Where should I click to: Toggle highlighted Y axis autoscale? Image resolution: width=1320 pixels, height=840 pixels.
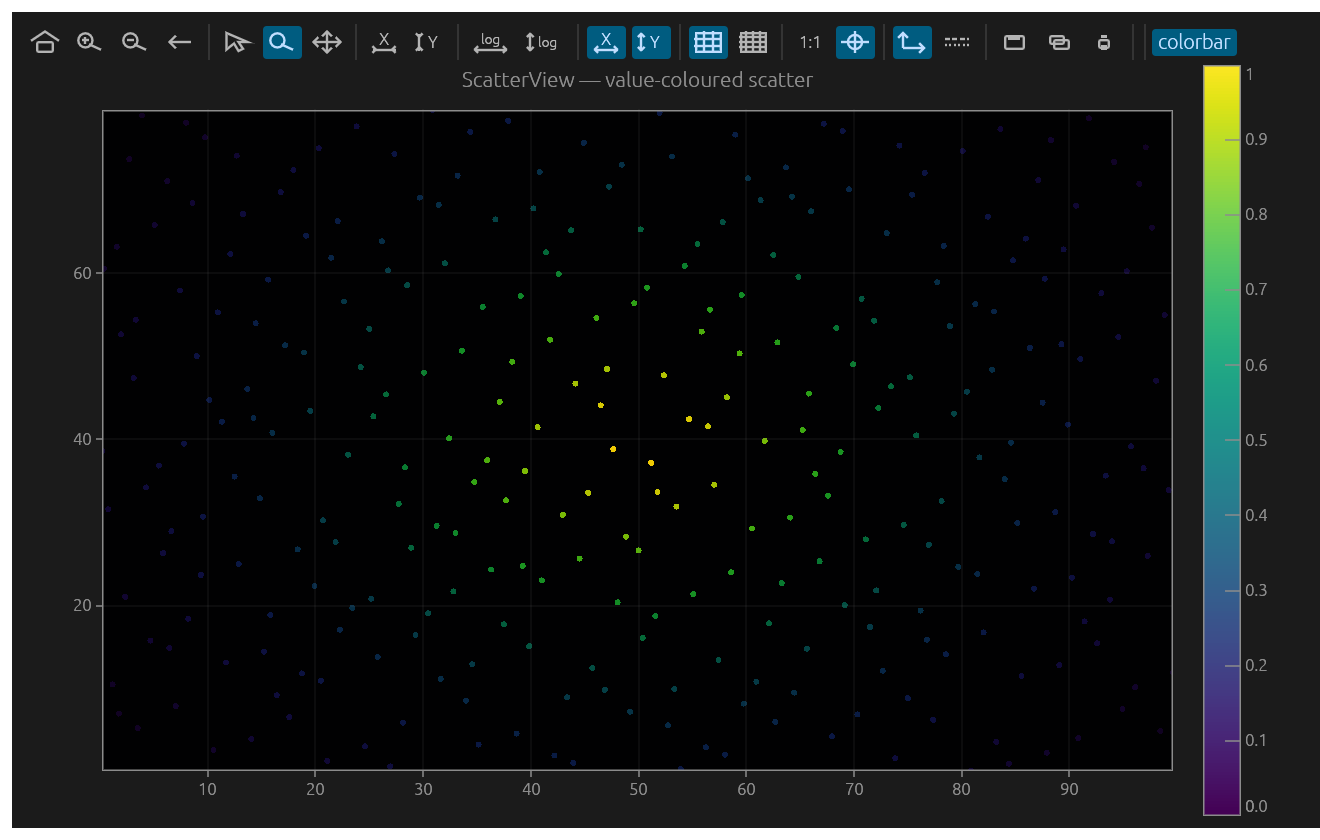click(651, 42)
